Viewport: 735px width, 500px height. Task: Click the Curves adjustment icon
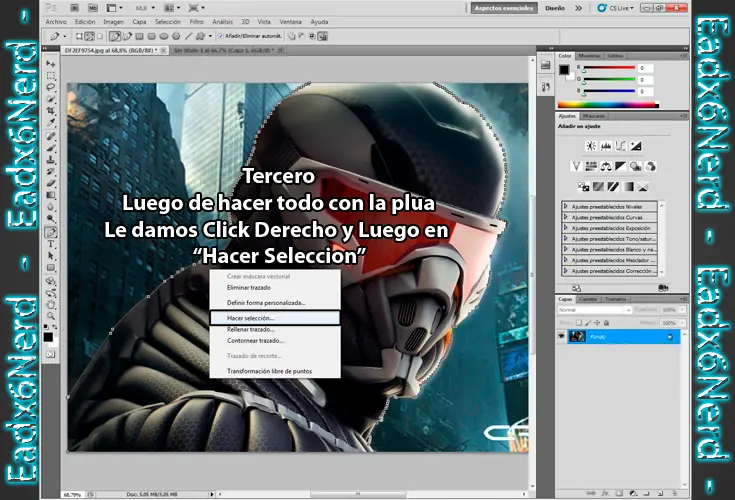click(x=621, y=146)
